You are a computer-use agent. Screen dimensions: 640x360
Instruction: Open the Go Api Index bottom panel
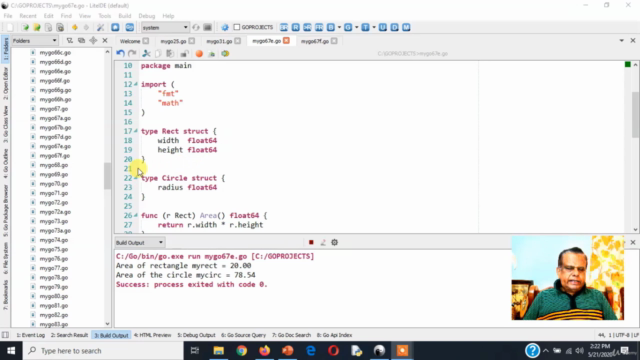point(334,335)
